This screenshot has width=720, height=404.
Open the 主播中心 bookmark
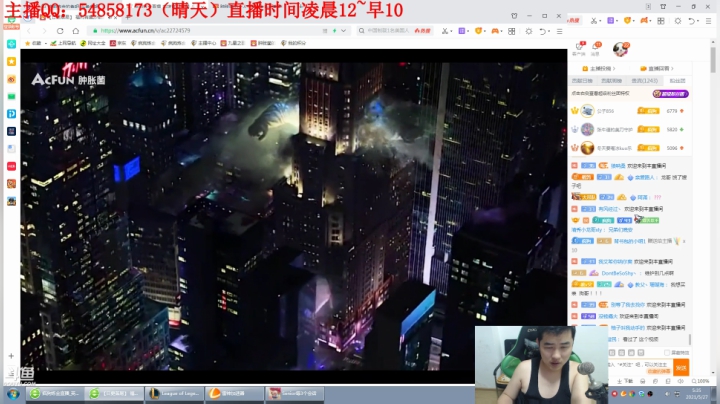(203, 43)
